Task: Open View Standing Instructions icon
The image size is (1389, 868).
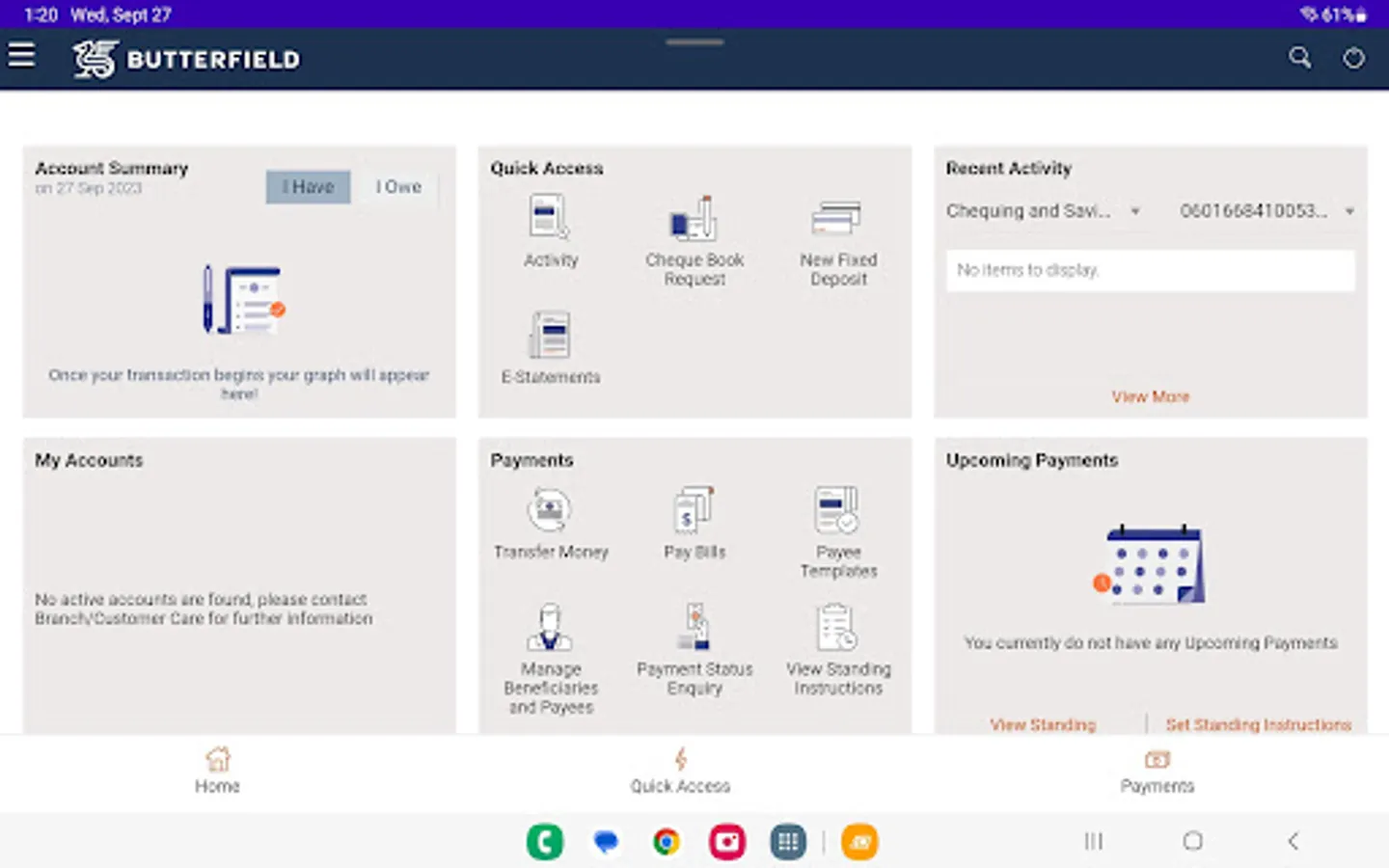Action: [x=838, y=650]
